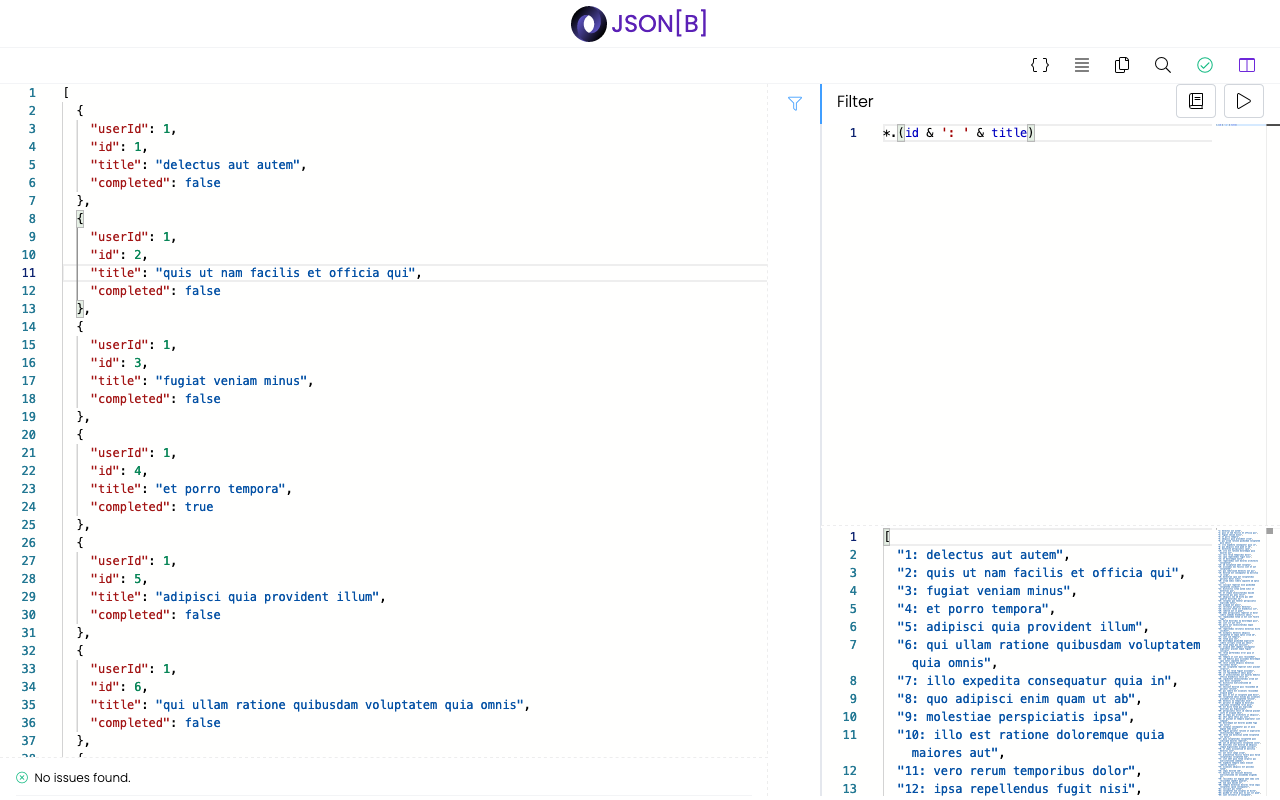1280x800 pixels.
Task: Validate the document via green checkmark icon
Action: click(x=1204, y=64)
